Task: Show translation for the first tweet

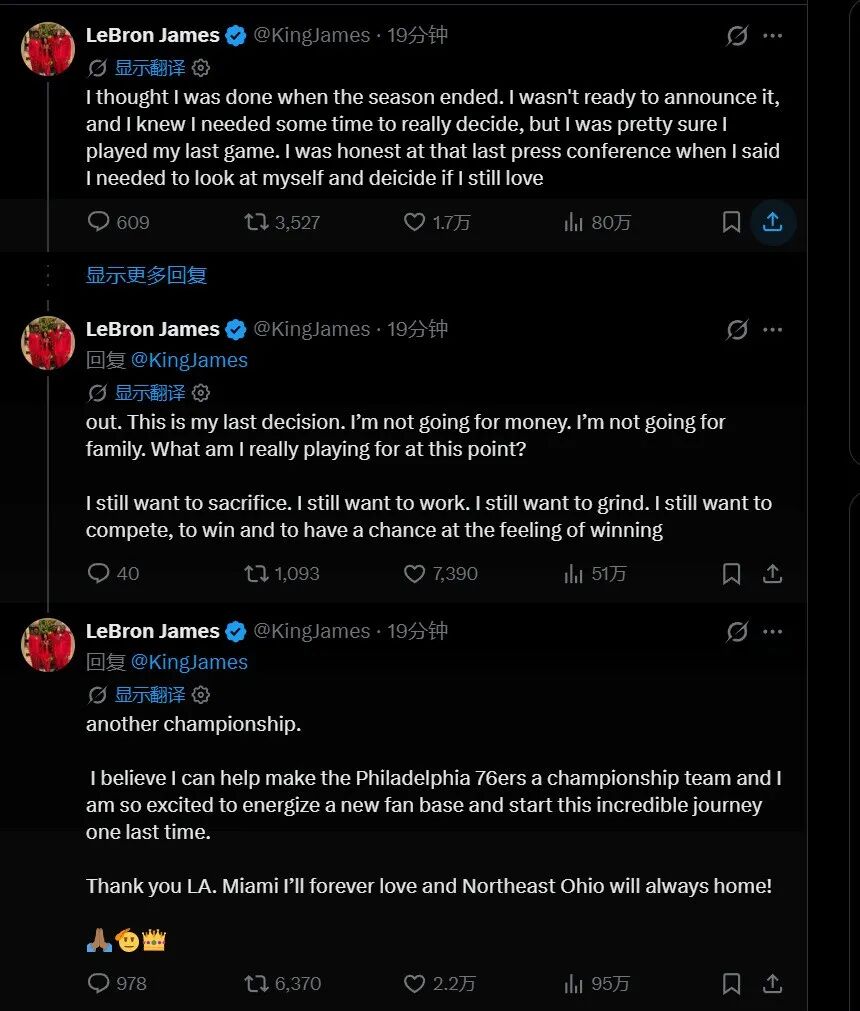Action: 150,68
